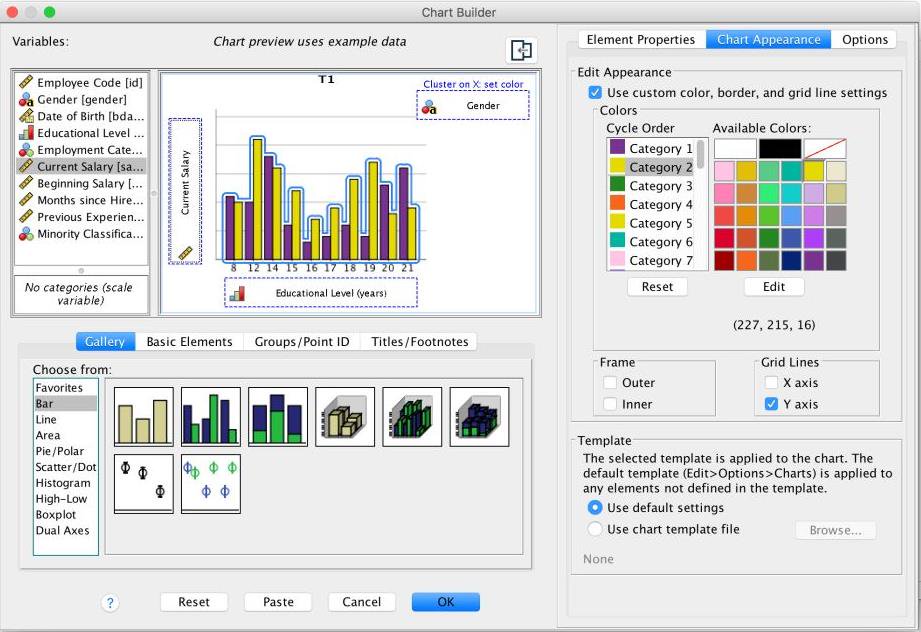921x632 pixels.
Task: Select the Use chart template file radio button
Action: [596, 529]
